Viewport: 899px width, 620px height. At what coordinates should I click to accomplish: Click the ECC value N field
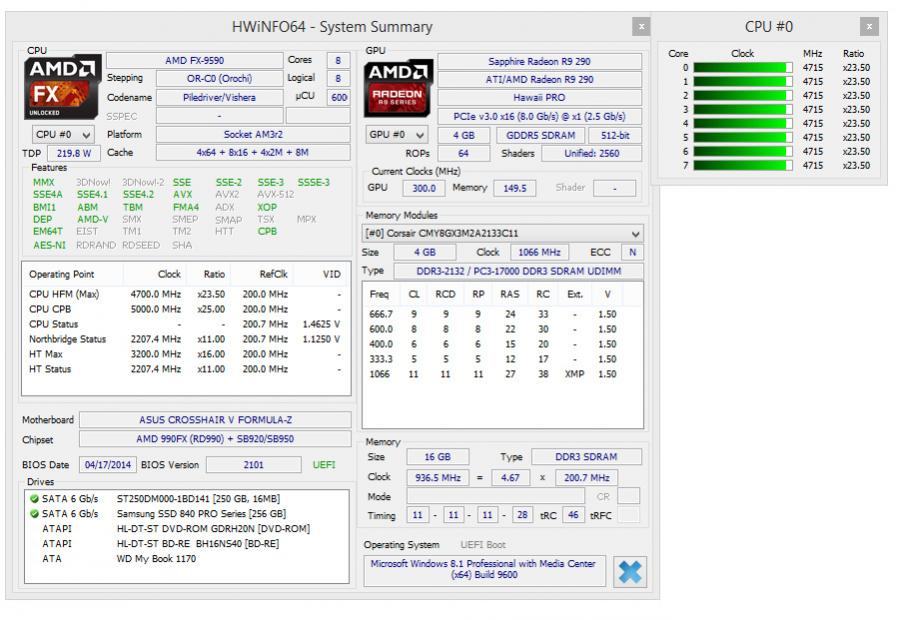pyautogui.click(x=632, y=252)
